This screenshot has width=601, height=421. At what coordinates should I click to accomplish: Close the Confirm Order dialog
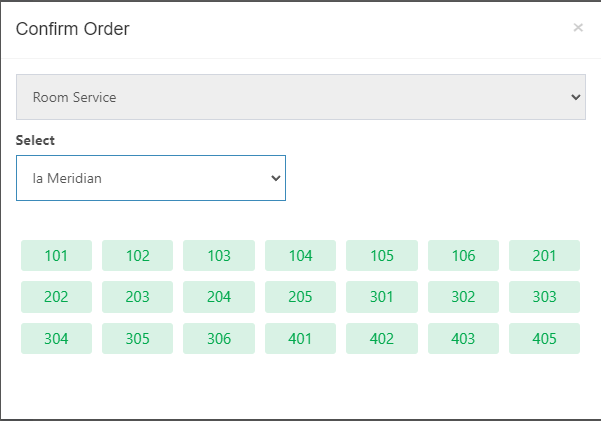pos(577,28)
